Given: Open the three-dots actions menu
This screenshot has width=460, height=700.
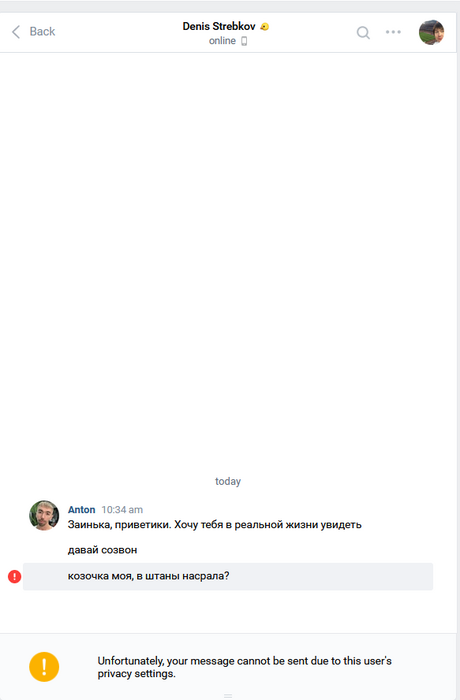Looking at the screenshot, I should click(x=393, y=32).
